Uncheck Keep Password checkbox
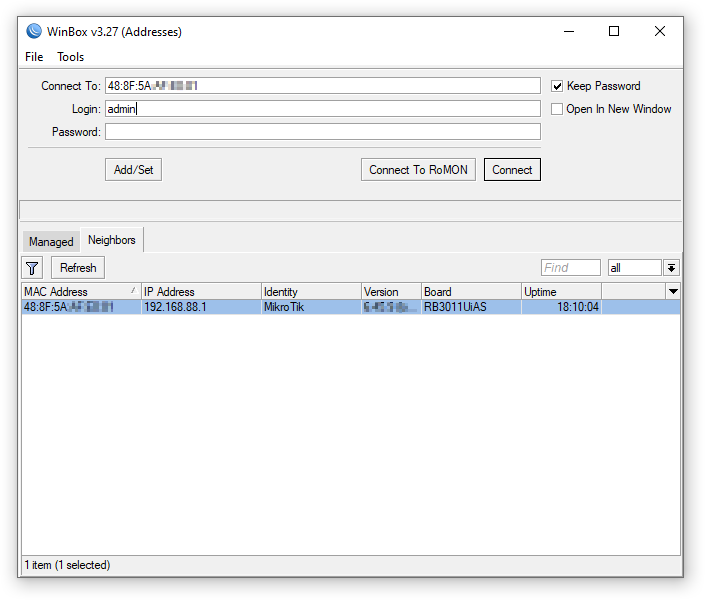Viewport: 705px width, 600px height. 557,86
